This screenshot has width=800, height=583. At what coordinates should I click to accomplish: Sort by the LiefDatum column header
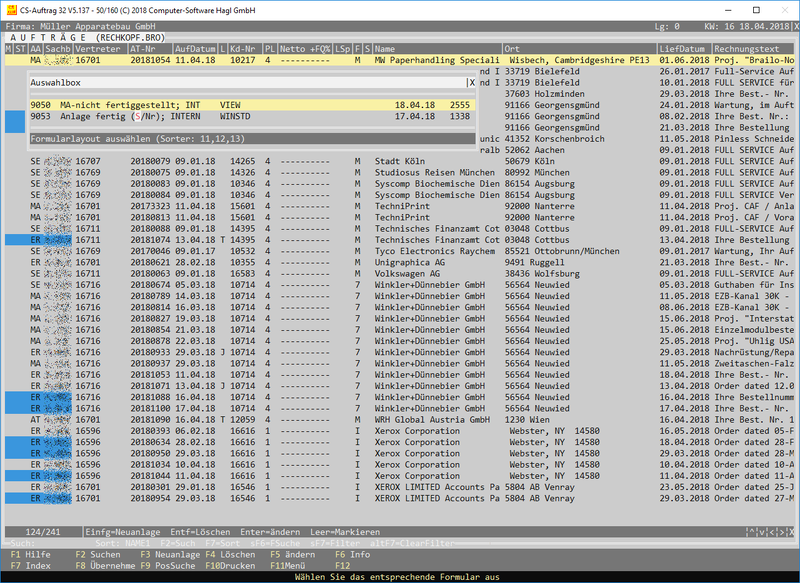pyautogui.click(x=683, y=49)
